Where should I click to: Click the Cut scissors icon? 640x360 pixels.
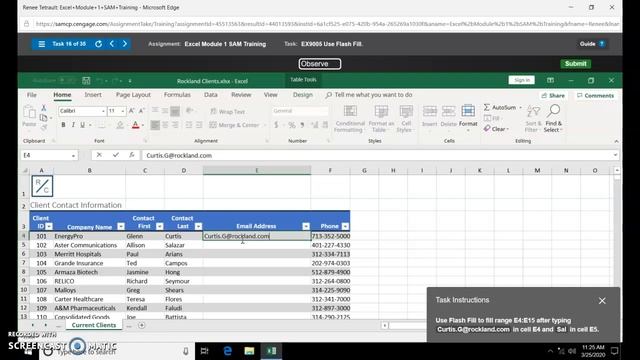coord(44,108)
